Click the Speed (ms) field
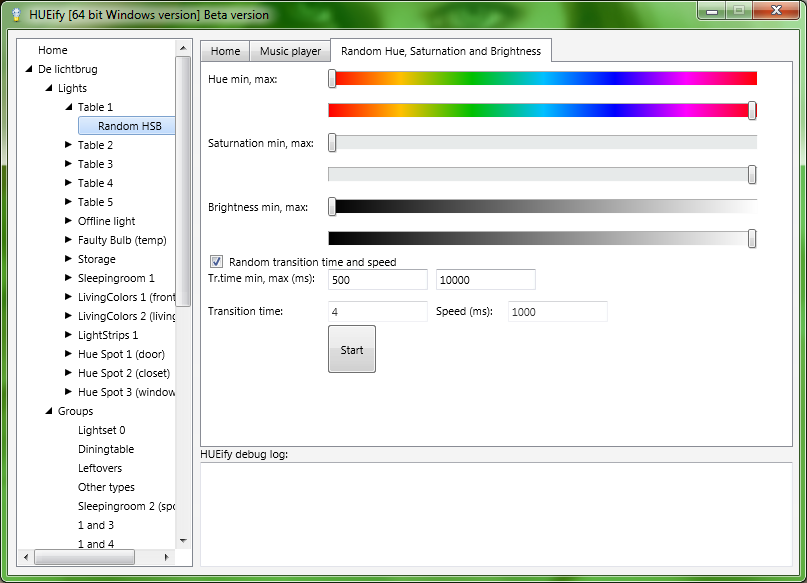 pyautogui.click(x=558, y=312)
